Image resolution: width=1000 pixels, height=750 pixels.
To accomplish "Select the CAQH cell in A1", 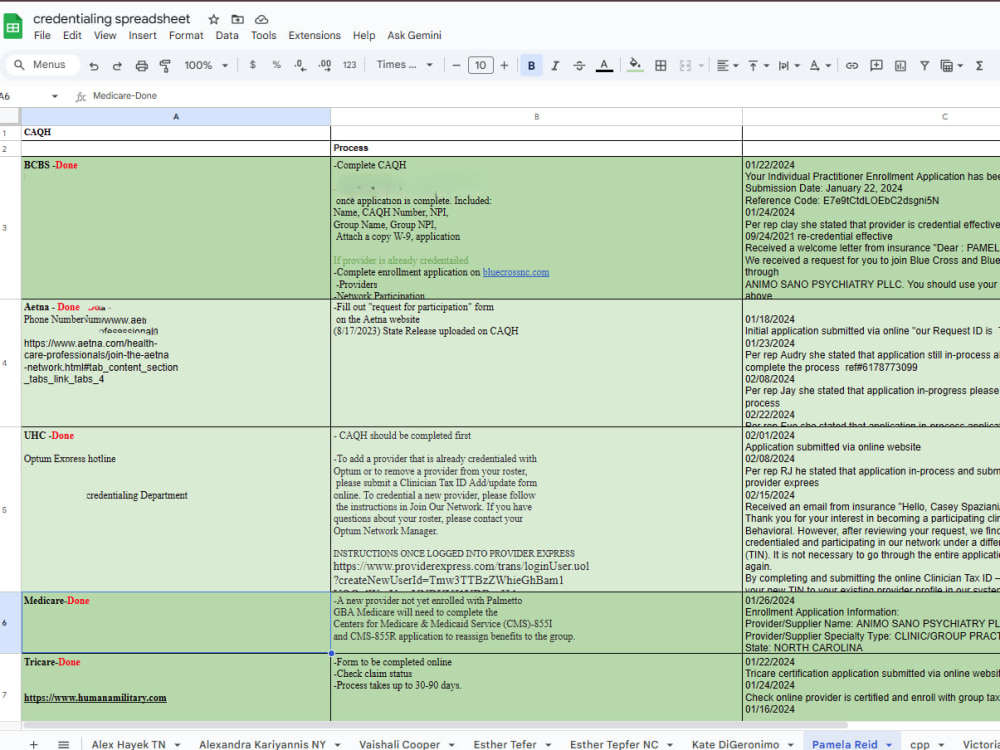I will coord(176,133).
